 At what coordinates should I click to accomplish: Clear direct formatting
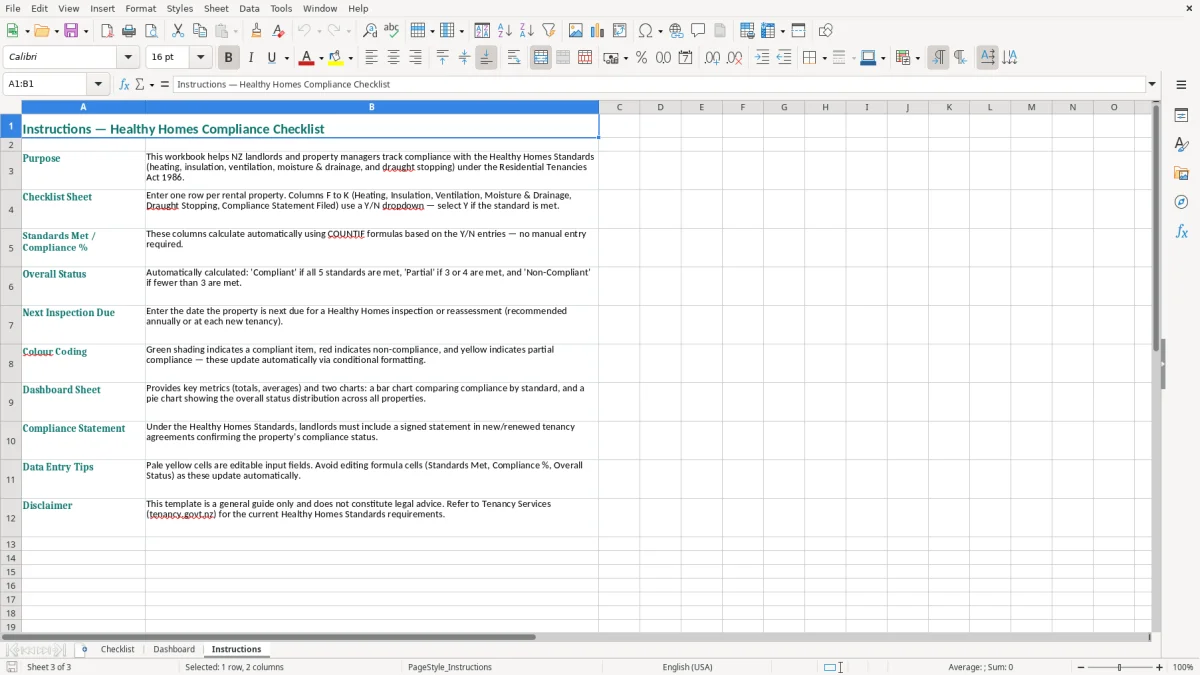click(x=279, y=31)
